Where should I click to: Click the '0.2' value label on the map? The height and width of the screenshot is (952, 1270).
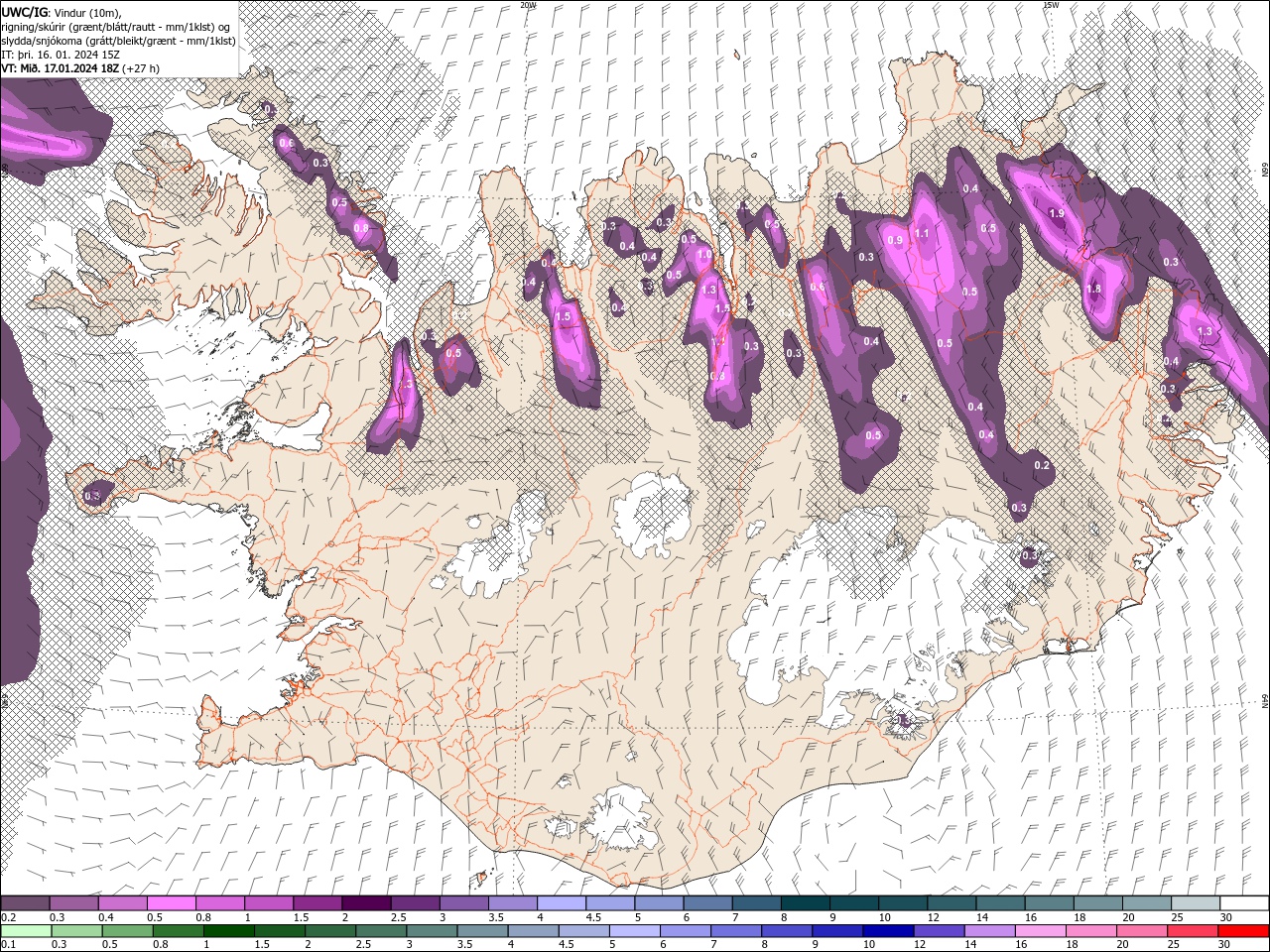click(x=1042, y=465)
